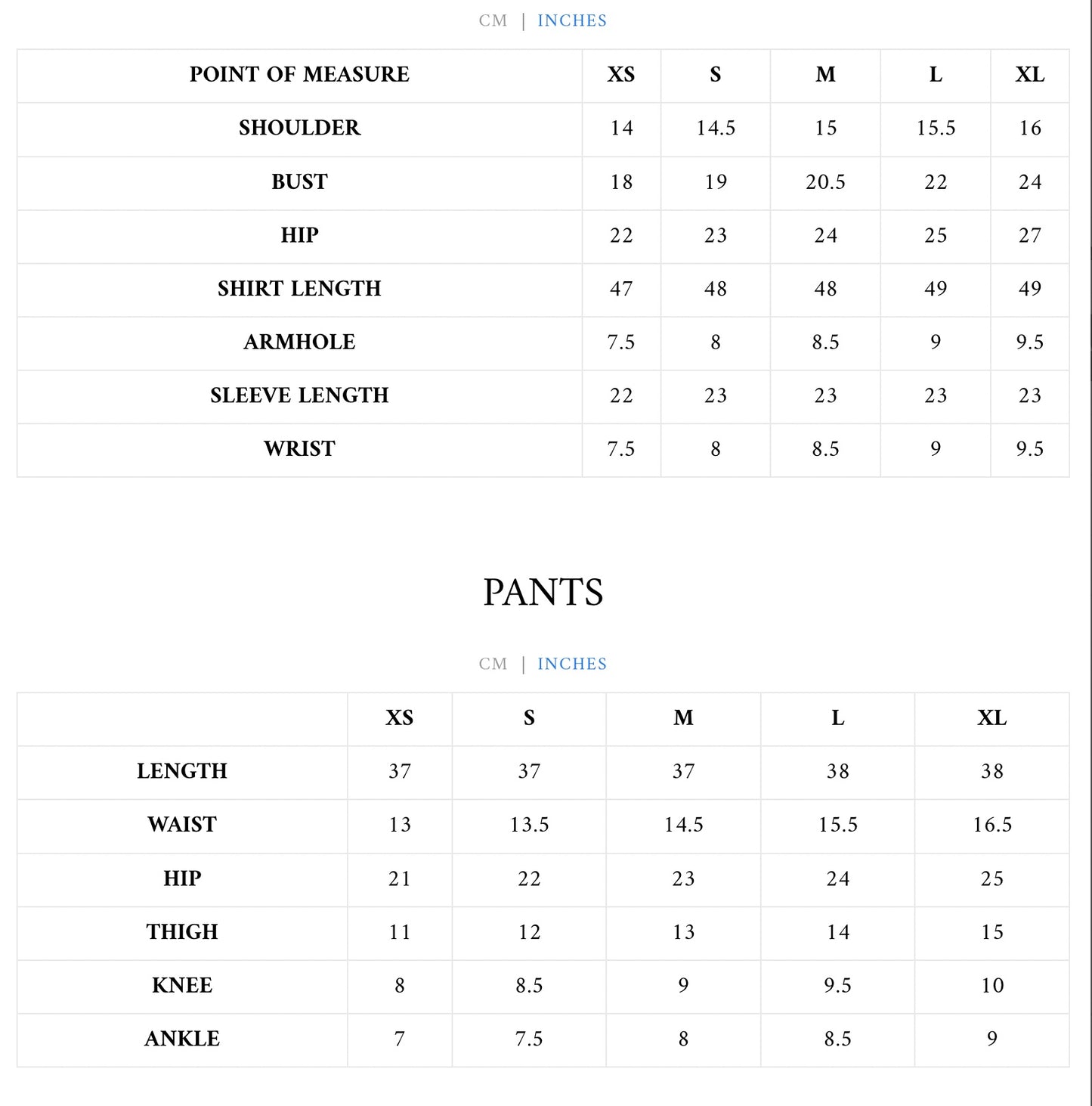
Task: Click the WRIST row label
Action: [299, 448]
